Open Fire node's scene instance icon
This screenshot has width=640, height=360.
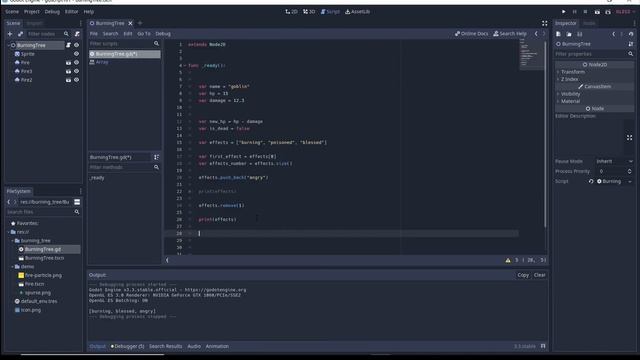point(68,63)
